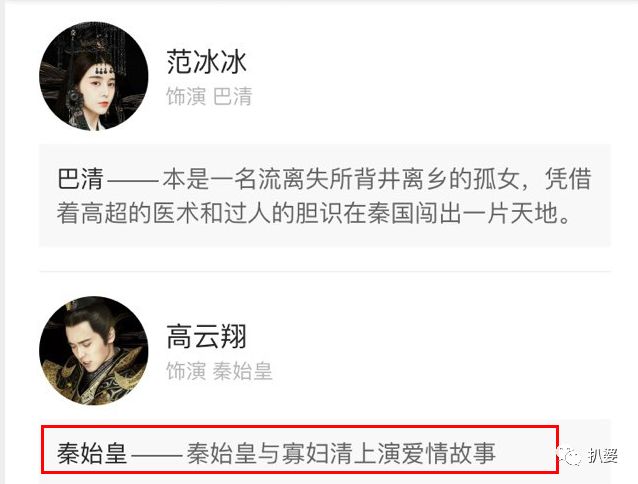Click the word 凭借 ending the first description line
Image resolution: width=638 pixels, height=484 pixels.
(568, 179)
